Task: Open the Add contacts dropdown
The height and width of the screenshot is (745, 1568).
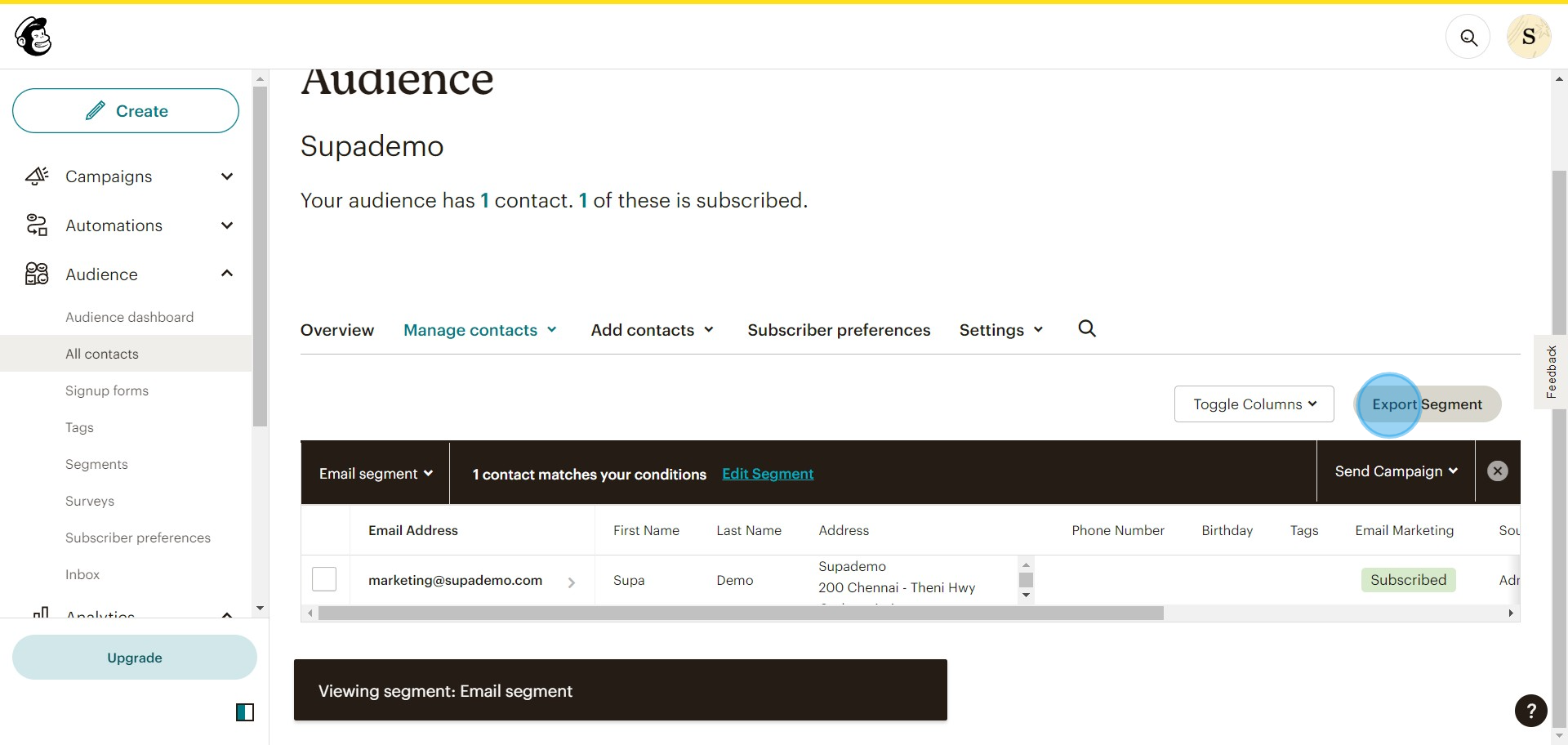Action: tap(653, 330)
